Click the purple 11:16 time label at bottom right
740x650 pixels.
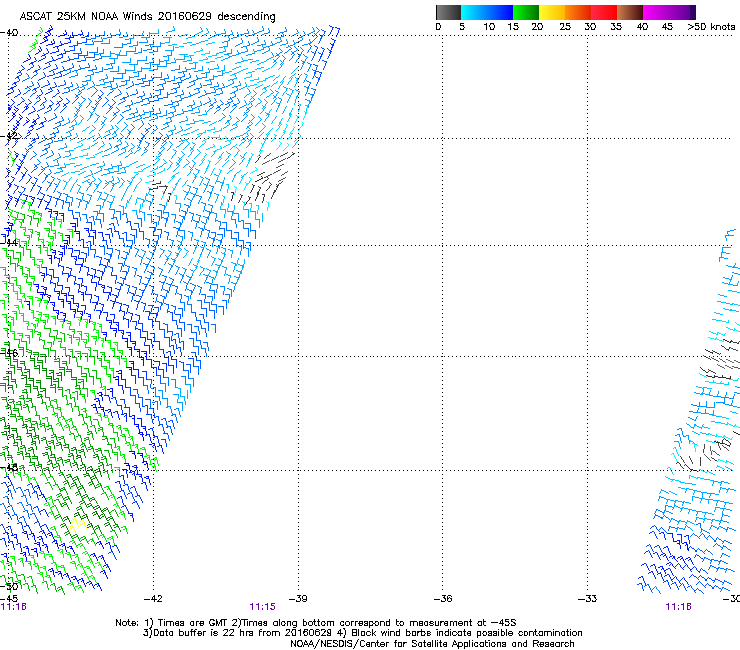click(678, 607)
